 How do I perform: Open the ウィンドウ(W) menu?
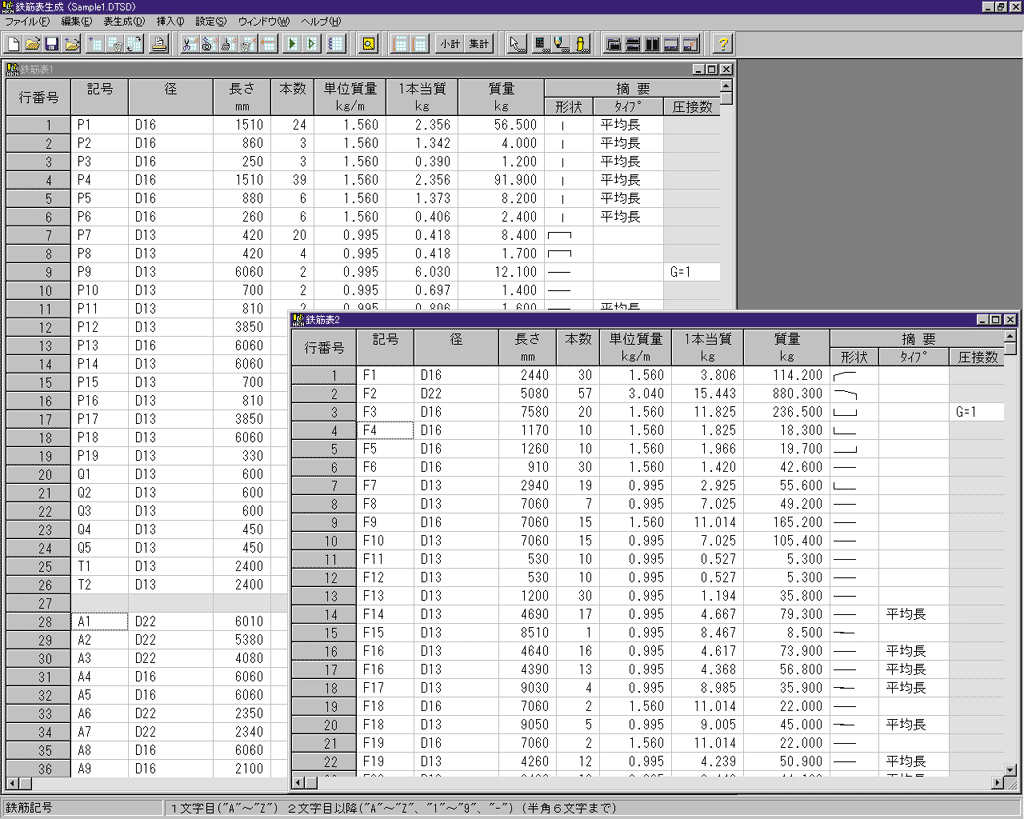click(x=264, y=22)
